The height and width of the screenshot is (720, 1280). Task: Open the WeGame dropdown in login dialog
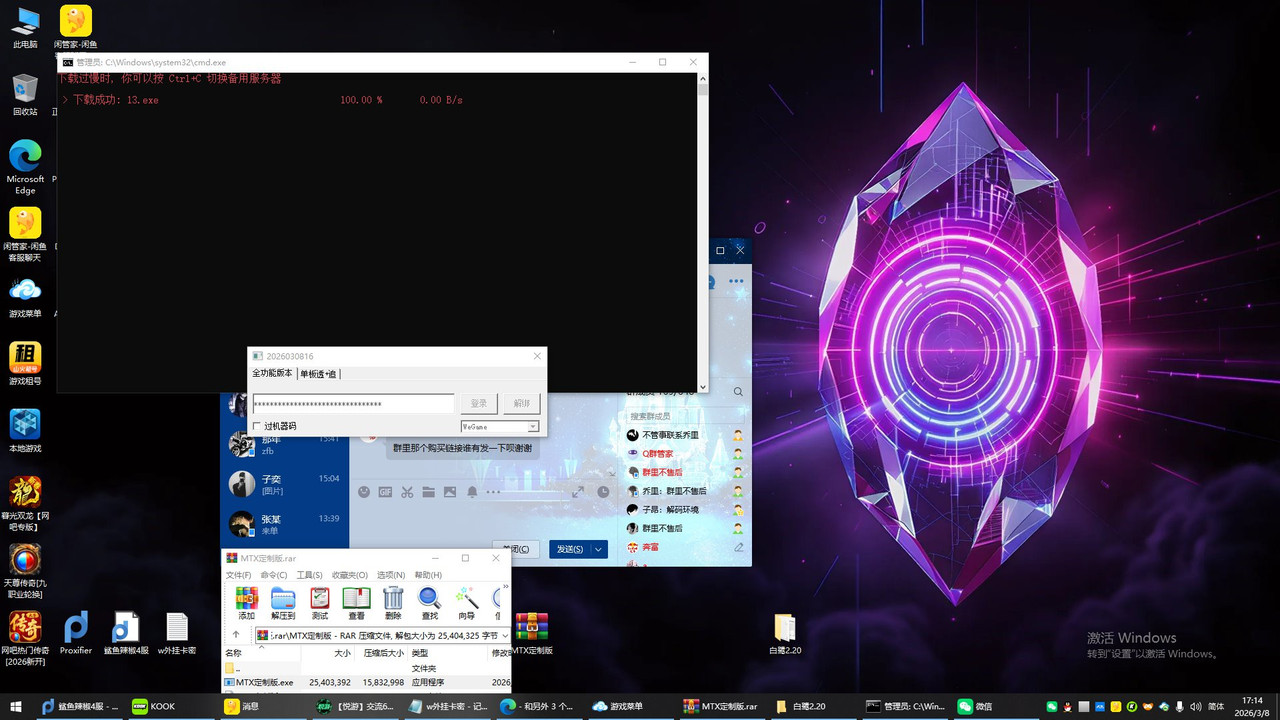pos(533,426)
